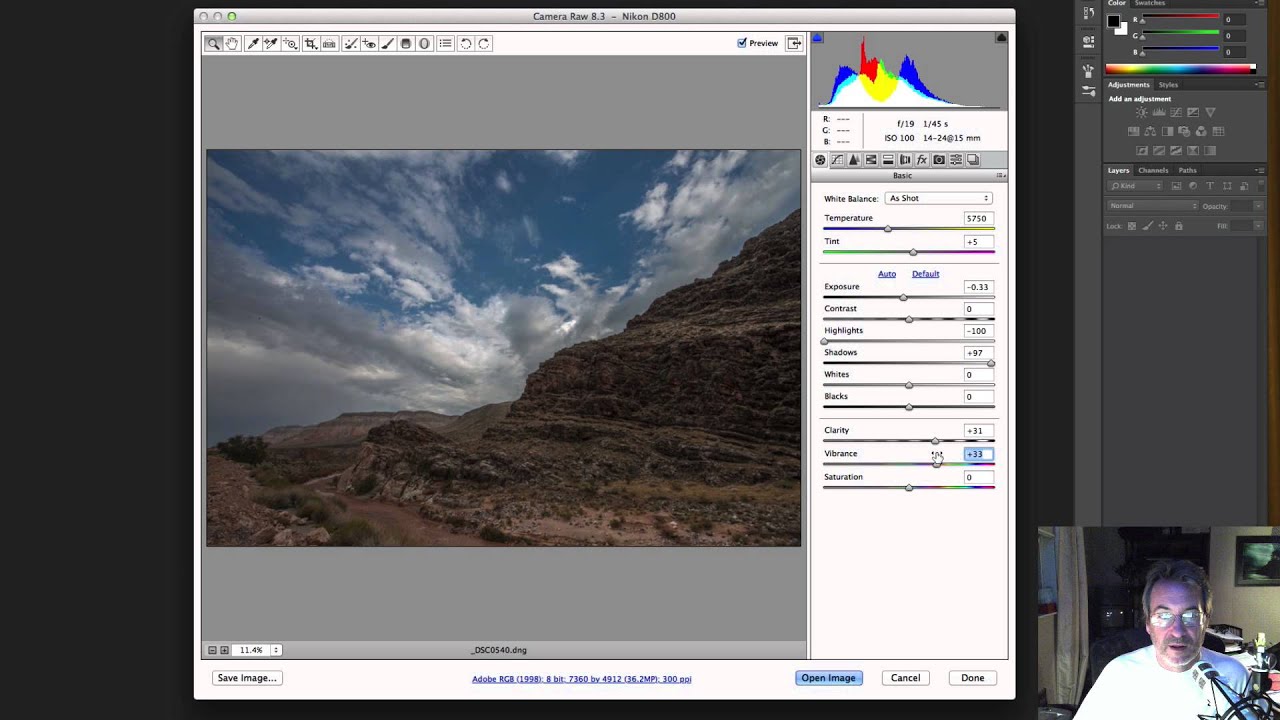This screenshot has width=1280, height=720.
Task: Click the Clarity slider handle
Action: tap(935, 441)
